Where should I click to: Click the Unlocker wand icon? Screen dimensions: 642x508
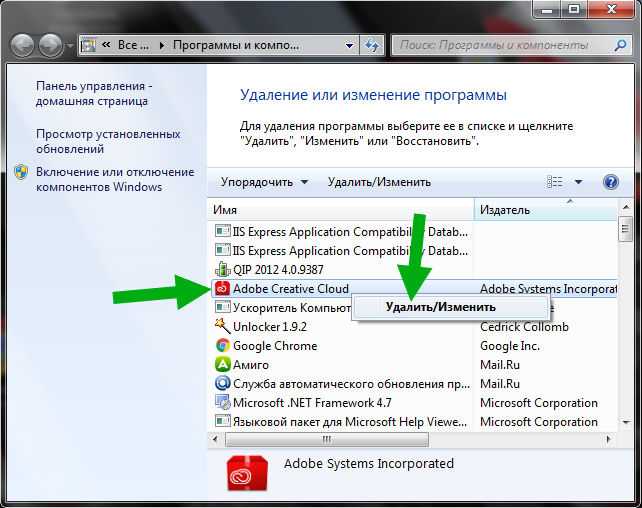222,326
